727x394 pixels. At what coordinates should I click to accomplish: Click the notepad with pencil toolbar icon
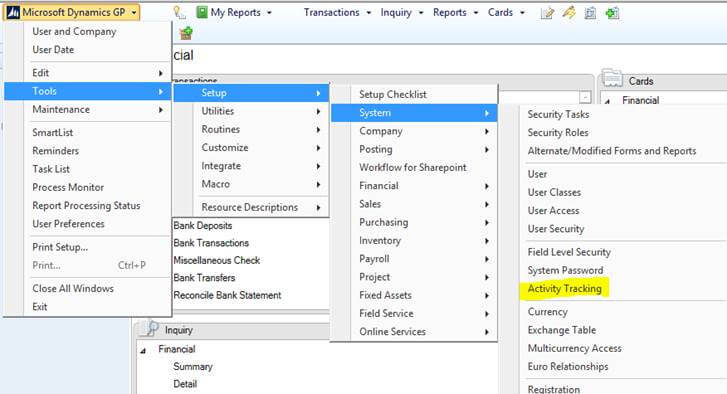(547, 13)
